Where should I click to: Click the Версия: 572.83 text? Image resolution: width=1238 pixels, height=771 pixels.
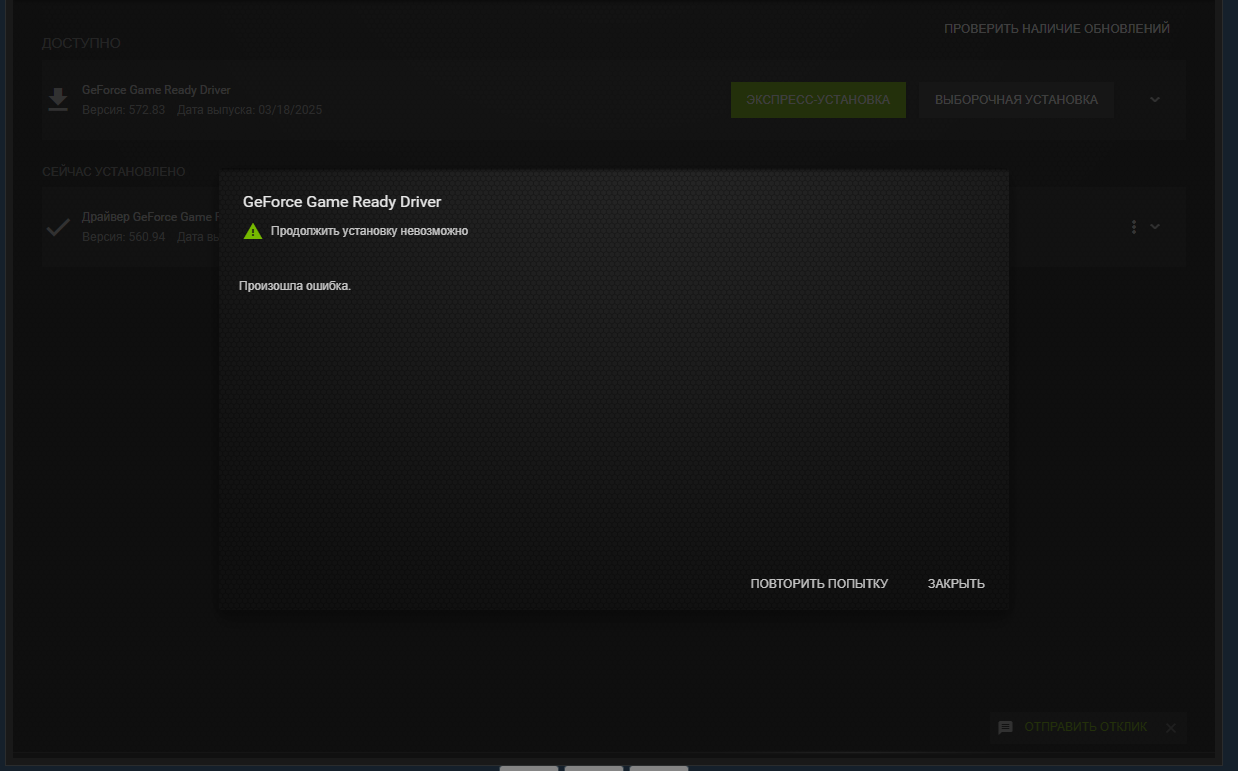[x=124, y=110]
